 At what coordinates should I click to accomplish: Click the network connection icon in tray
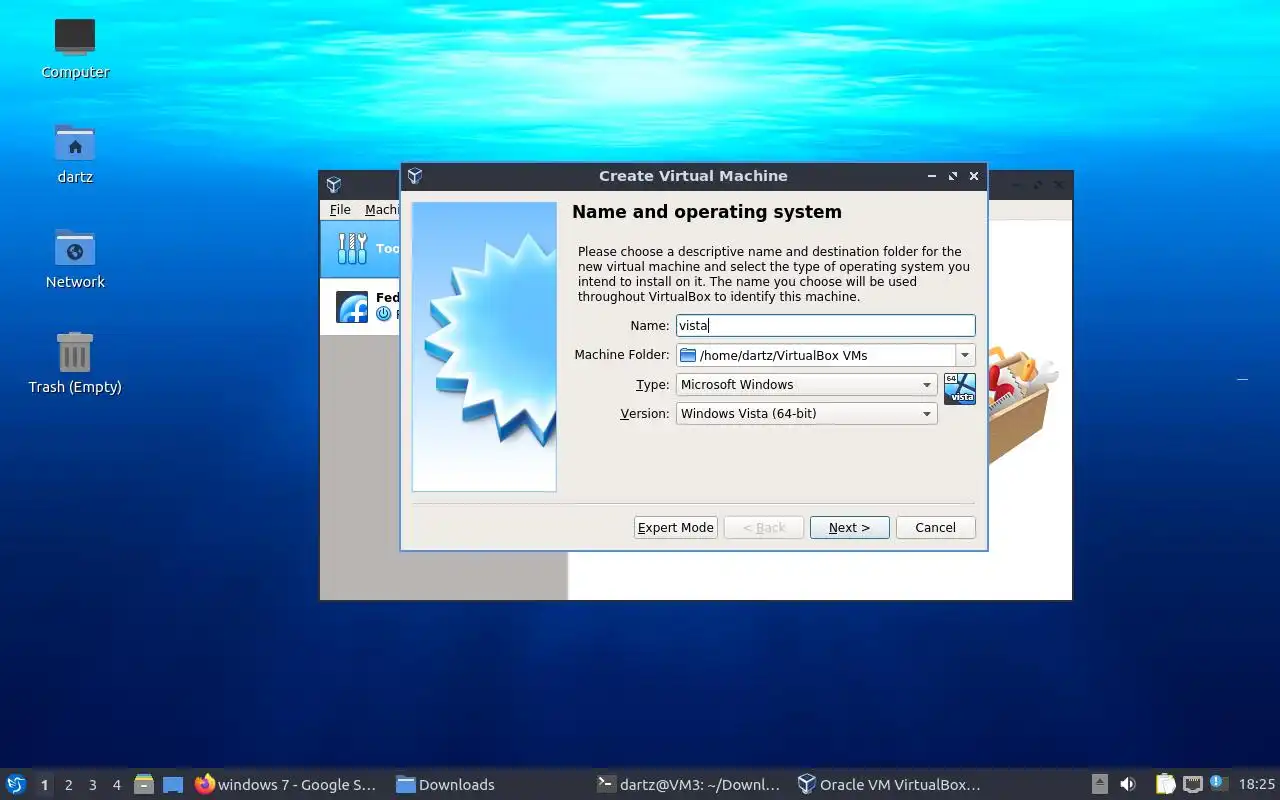click(1192, 784)
